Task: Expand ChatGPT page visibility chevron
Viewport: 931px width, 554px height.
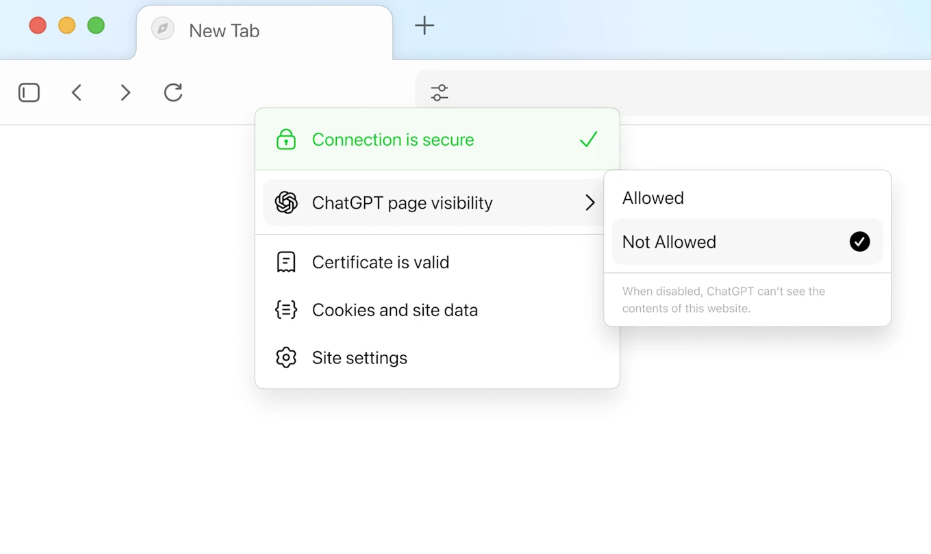Action: pyautogui.click(x=590, y=203)
